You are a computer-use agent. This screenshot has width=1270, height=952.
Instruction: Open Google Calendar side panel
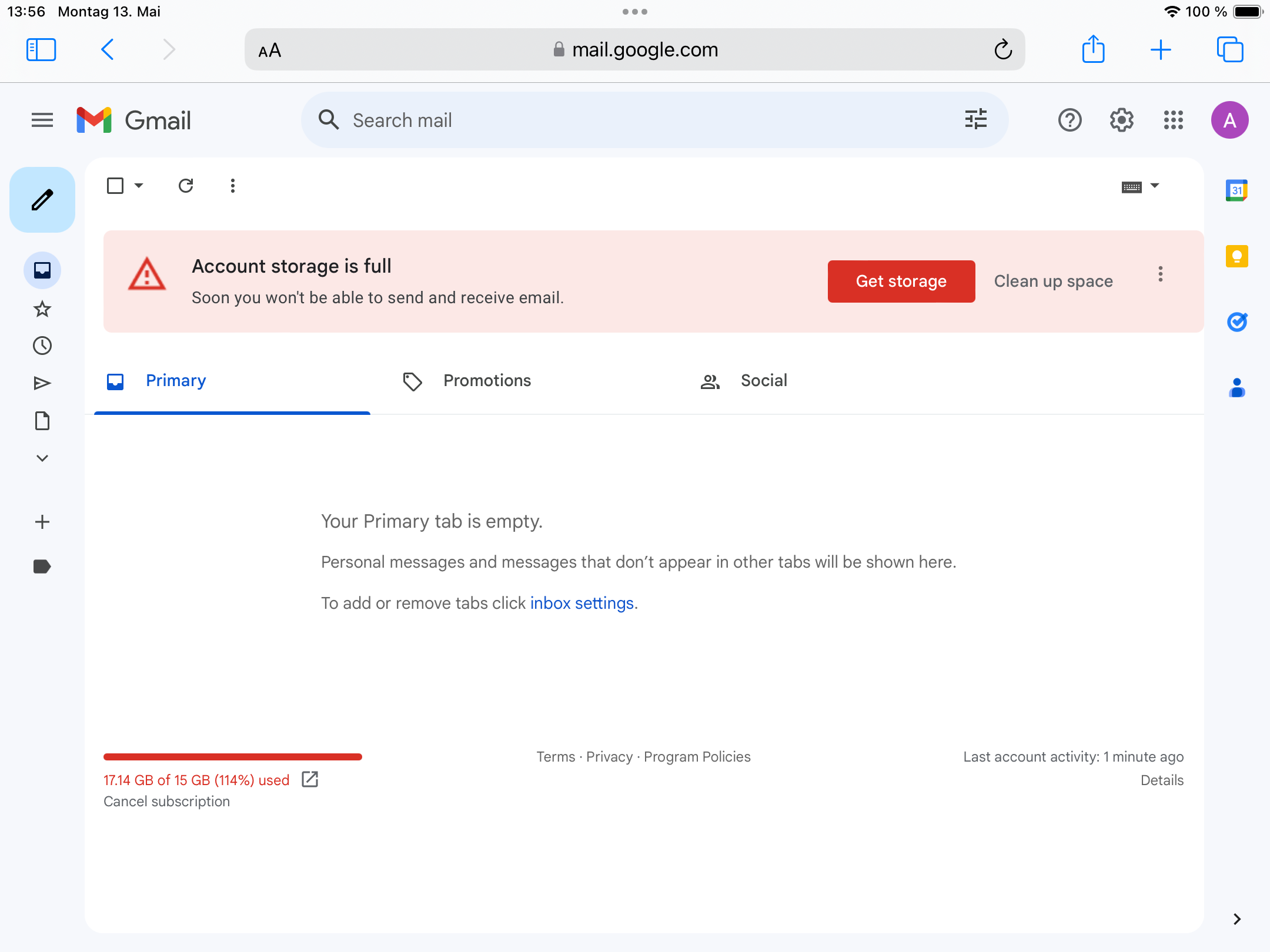click(x=1237, y=190)
